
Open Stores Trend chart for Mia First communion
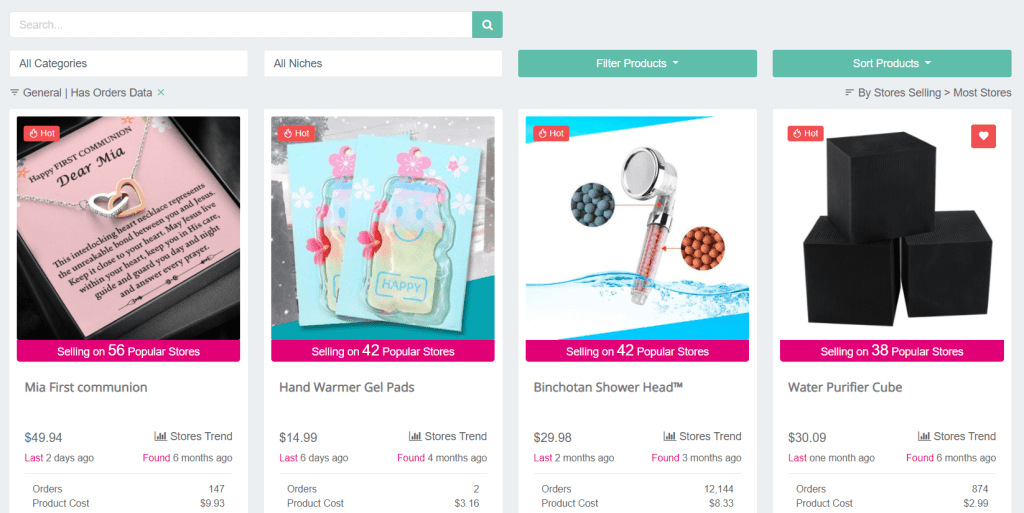[193, 436]
